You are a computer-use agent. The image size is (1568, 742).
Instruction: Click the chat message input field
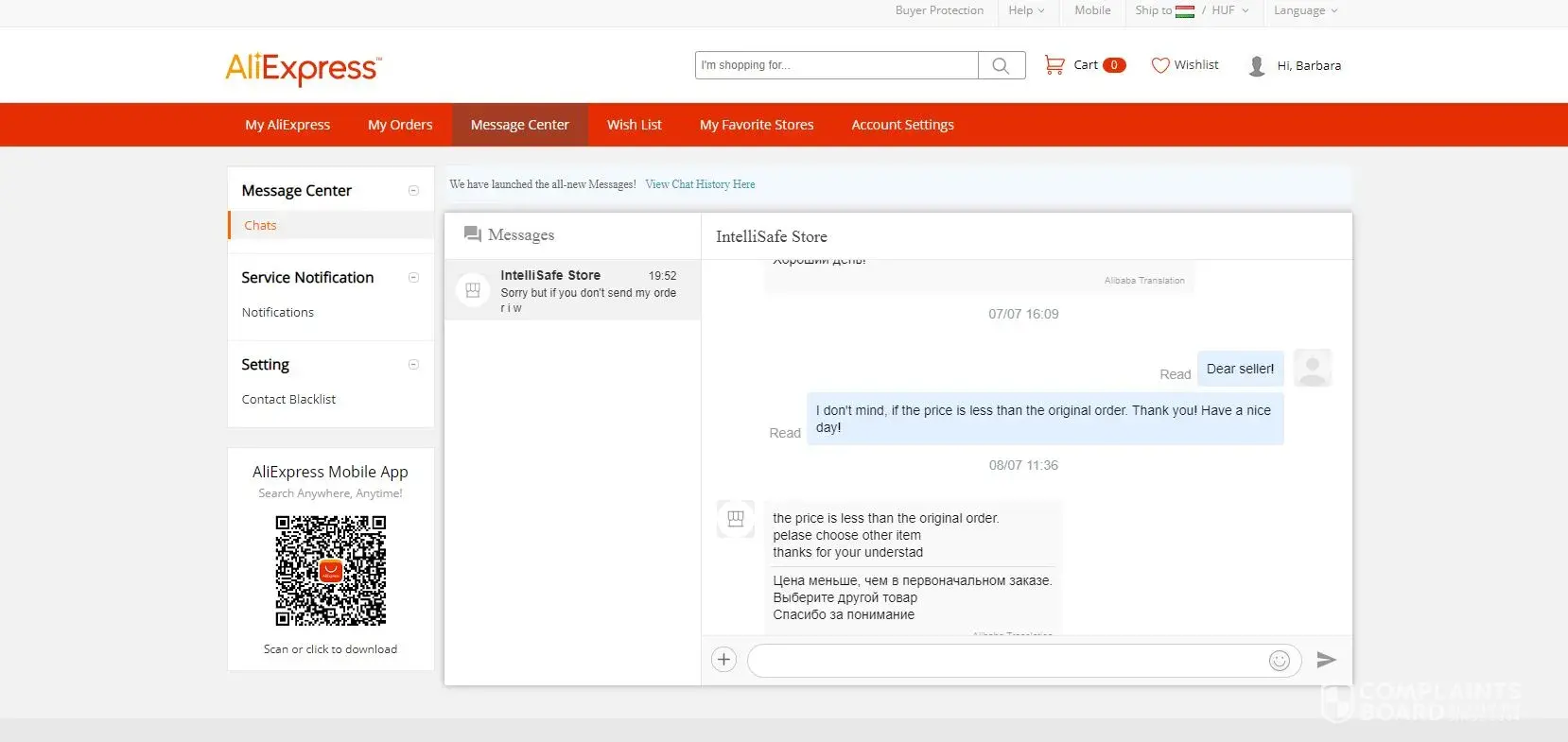click(1007, 661)
